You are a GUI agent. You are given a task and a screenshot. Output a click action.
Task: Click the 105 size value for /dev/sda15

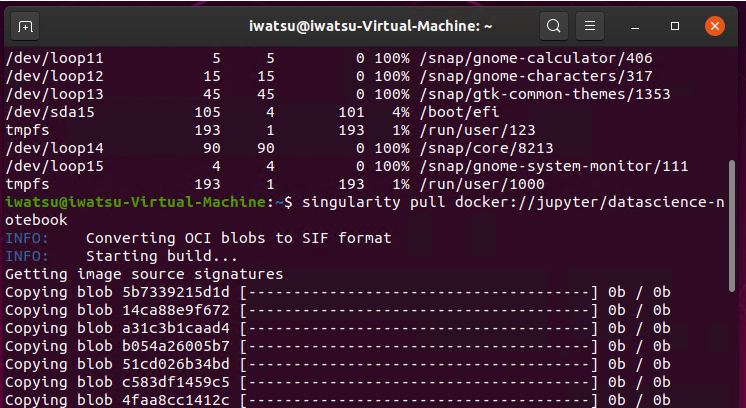(x=207, y=113)
